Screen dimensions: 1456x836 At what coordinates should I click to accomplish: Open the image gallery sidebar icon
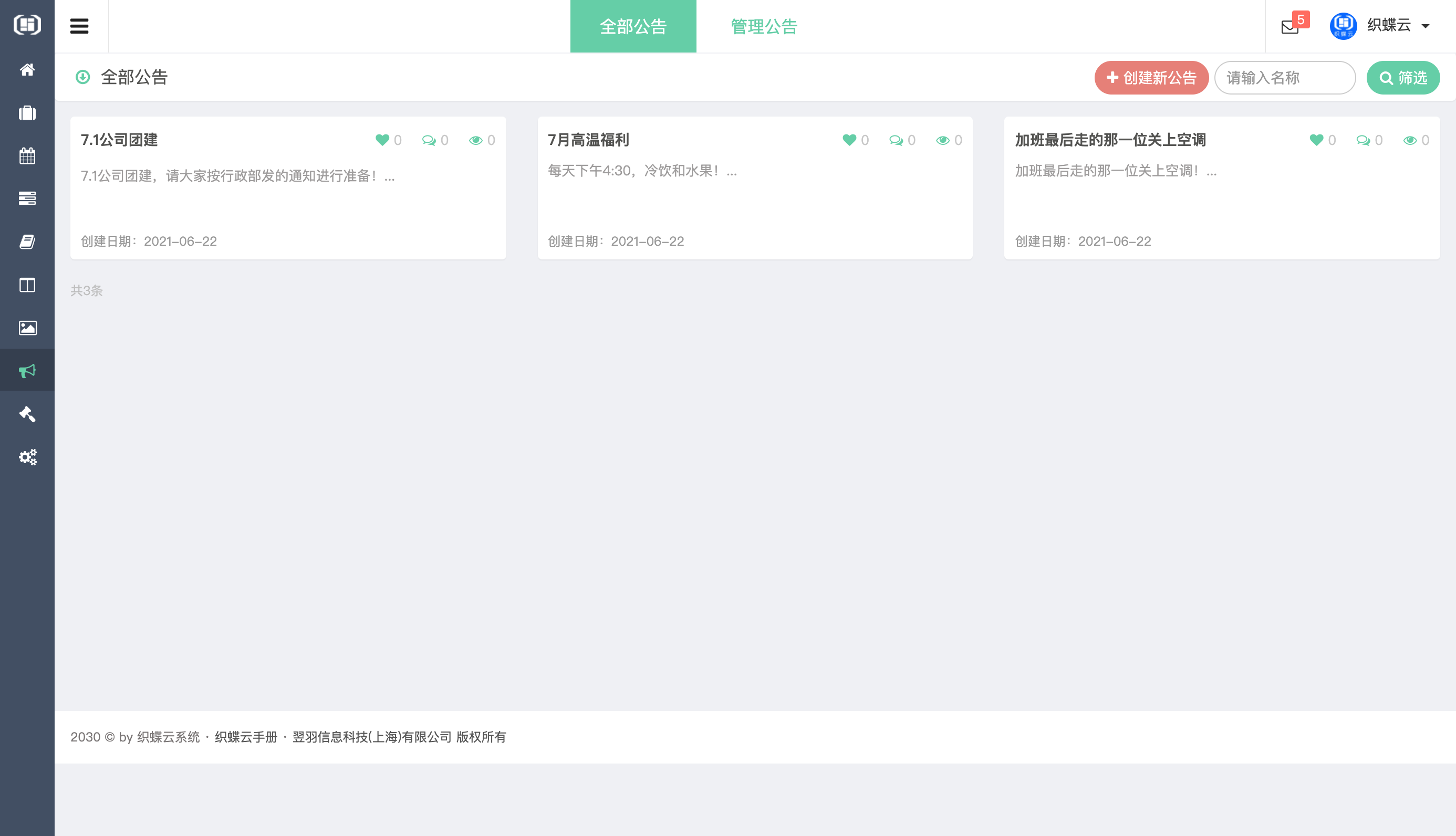[x=27, y=328]
